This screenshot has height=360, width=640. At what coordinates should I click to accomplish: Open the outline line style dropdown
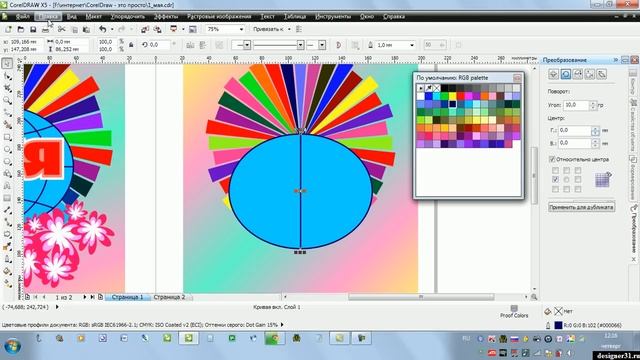pyautogui.click(x=300, y=45)
